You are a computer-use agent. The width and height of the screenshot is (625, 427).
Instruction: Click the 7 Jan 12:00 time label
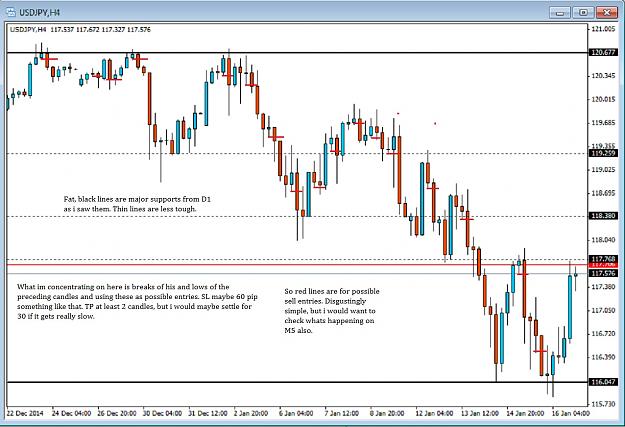pos(341,413)
